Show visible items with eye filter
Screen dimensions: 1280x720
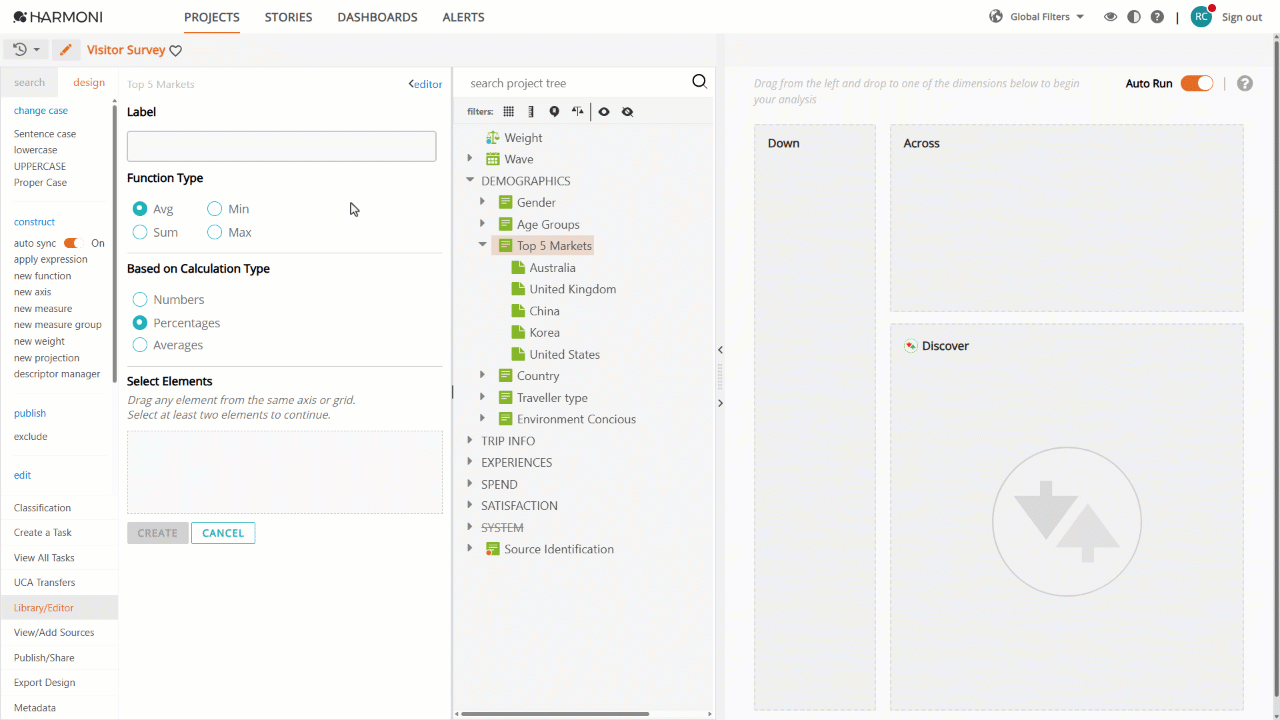604,112
